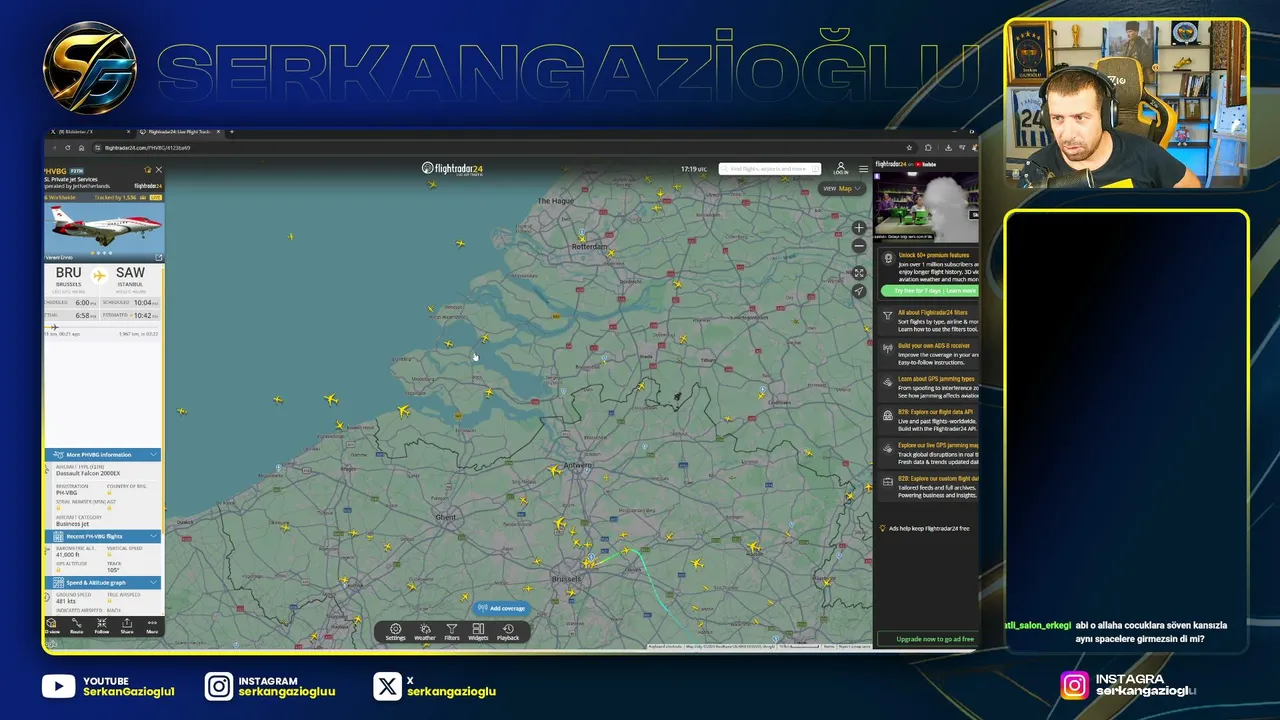Add PHVBG flight alert bell icon

pyautogui.click(x=148, y=170)
